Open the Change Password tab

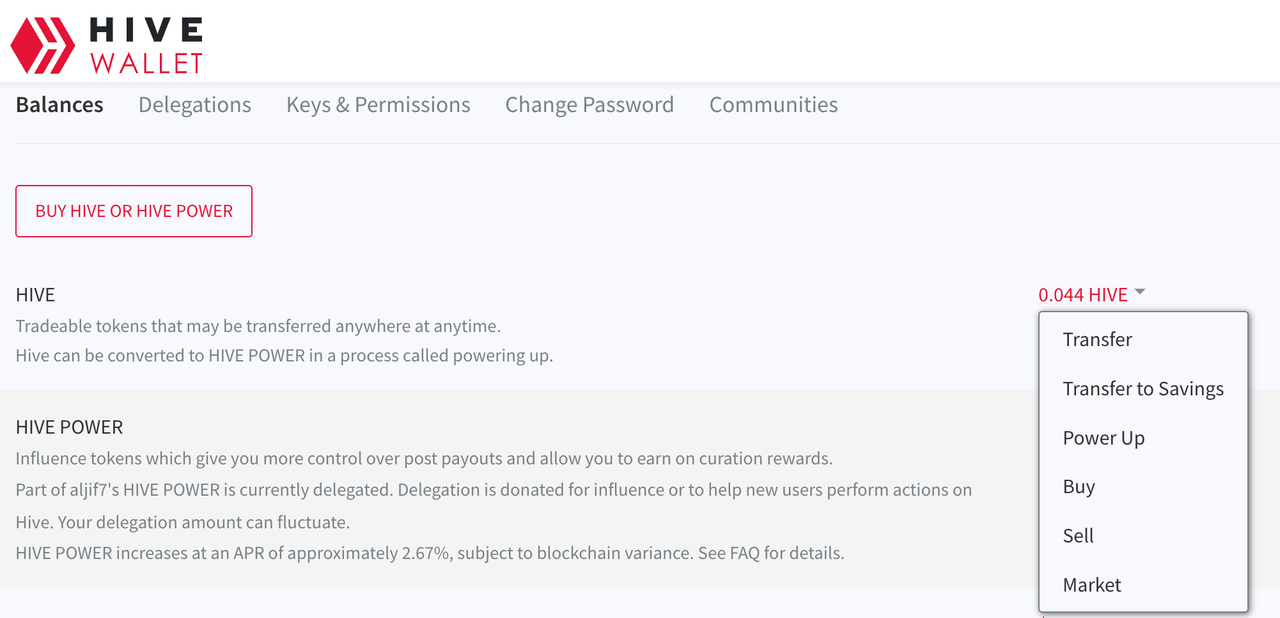tap(589, 105)
